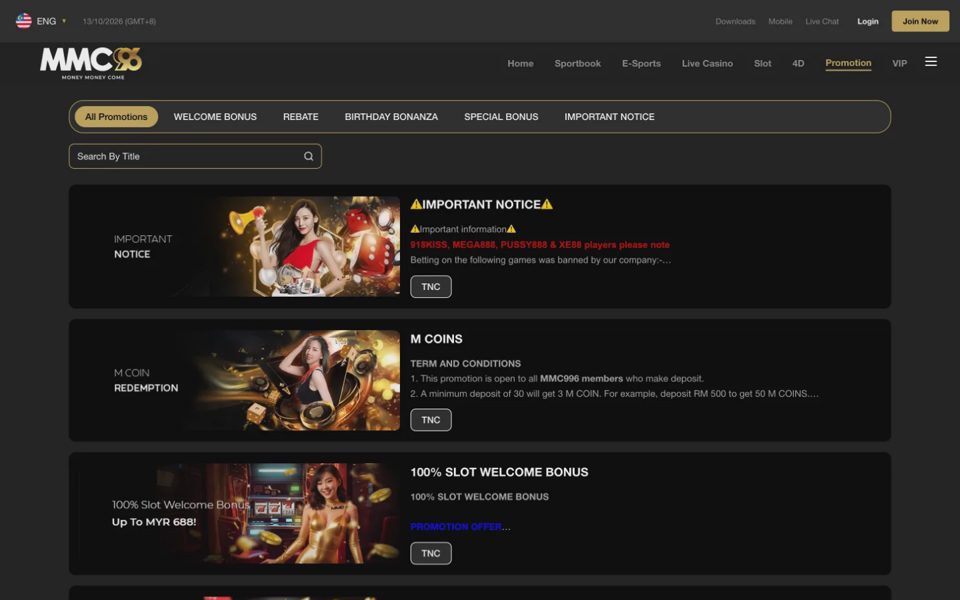Click the Login link
This screenshot has height=600, width=960.
coord(868,21)
